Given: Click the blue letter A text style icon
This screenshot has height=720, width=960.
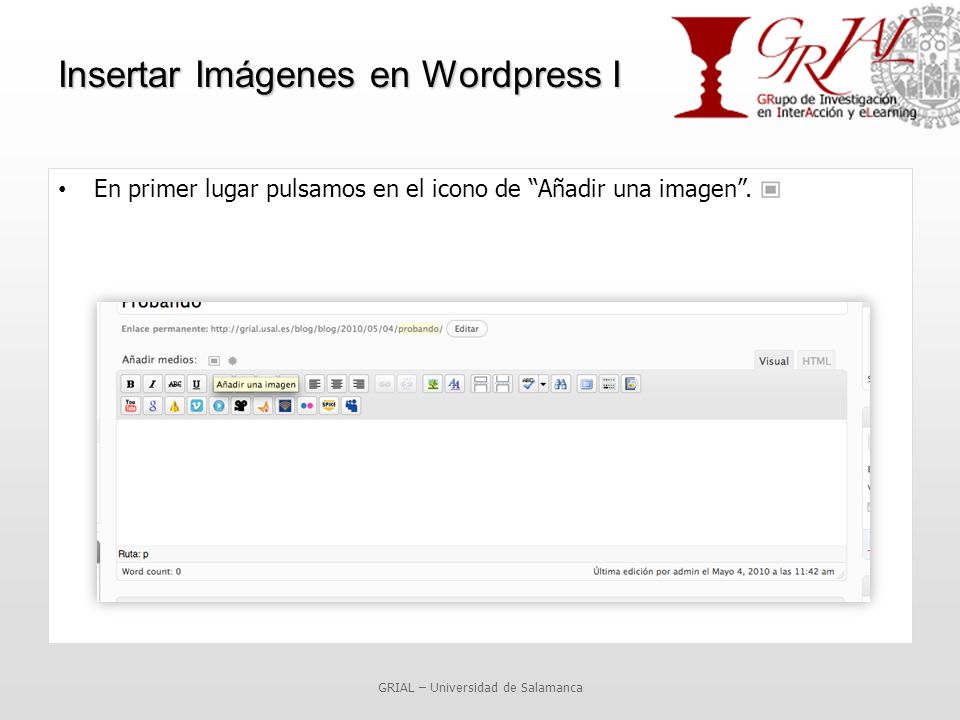Looking at the screenshot, I should click(454, 384).
